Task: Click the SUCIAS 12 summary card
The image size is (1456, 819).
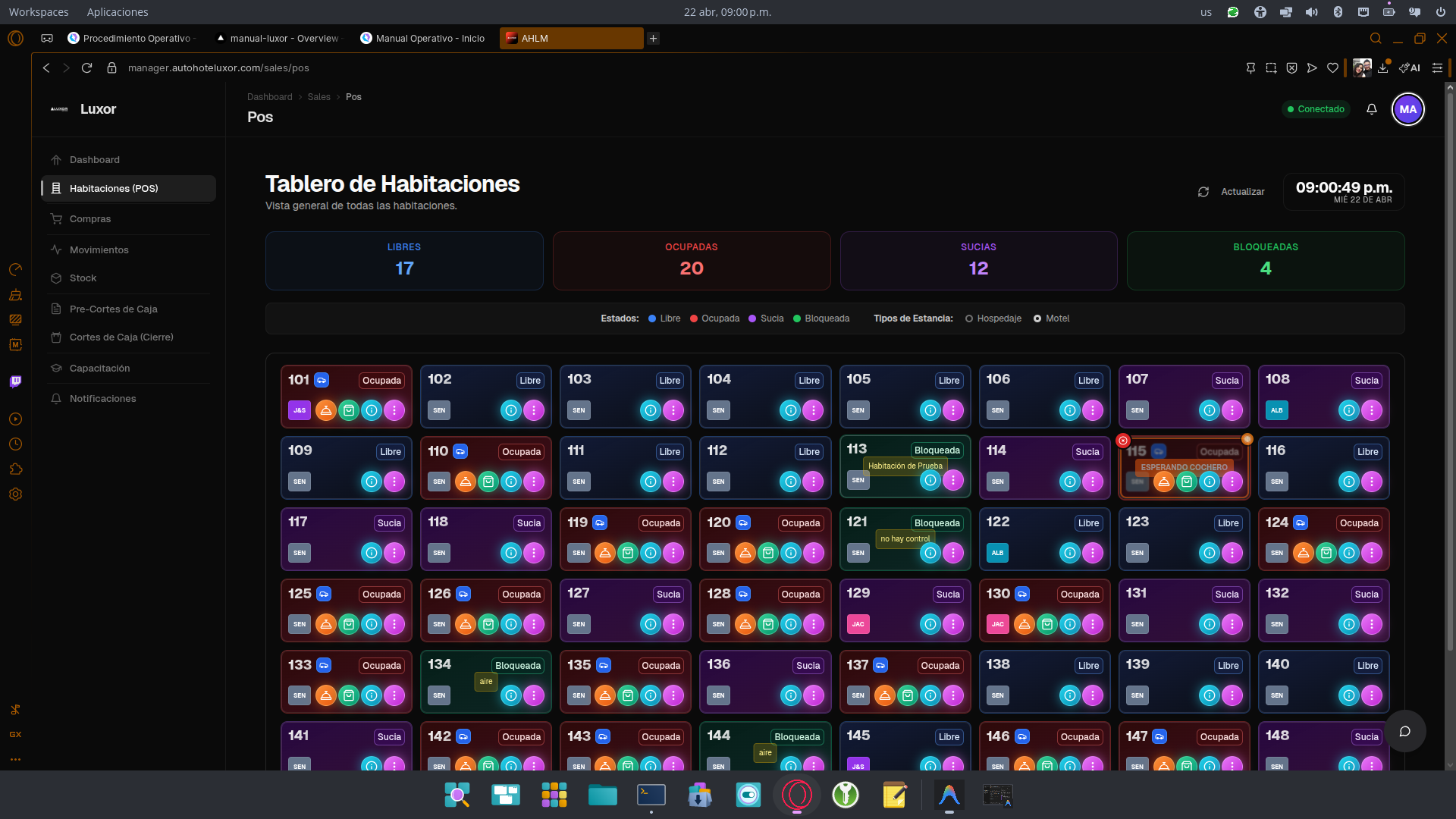Action: (978, 261)
